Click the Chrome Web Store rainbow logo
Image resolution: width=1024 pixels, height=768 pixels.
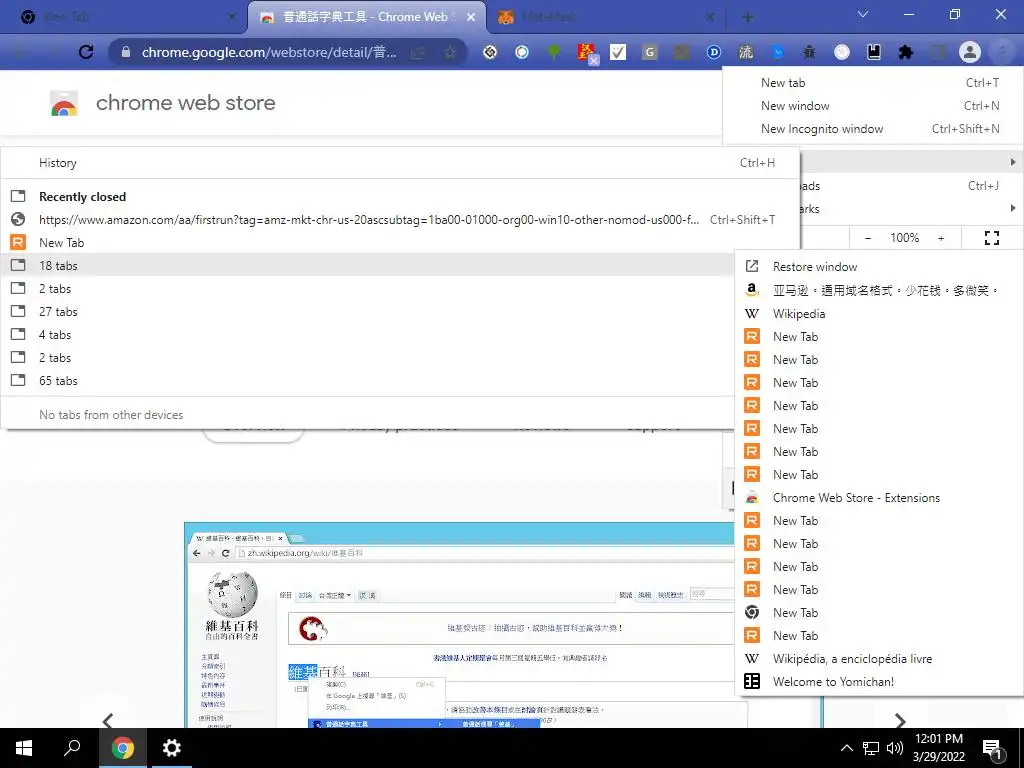tap(64, 103)
